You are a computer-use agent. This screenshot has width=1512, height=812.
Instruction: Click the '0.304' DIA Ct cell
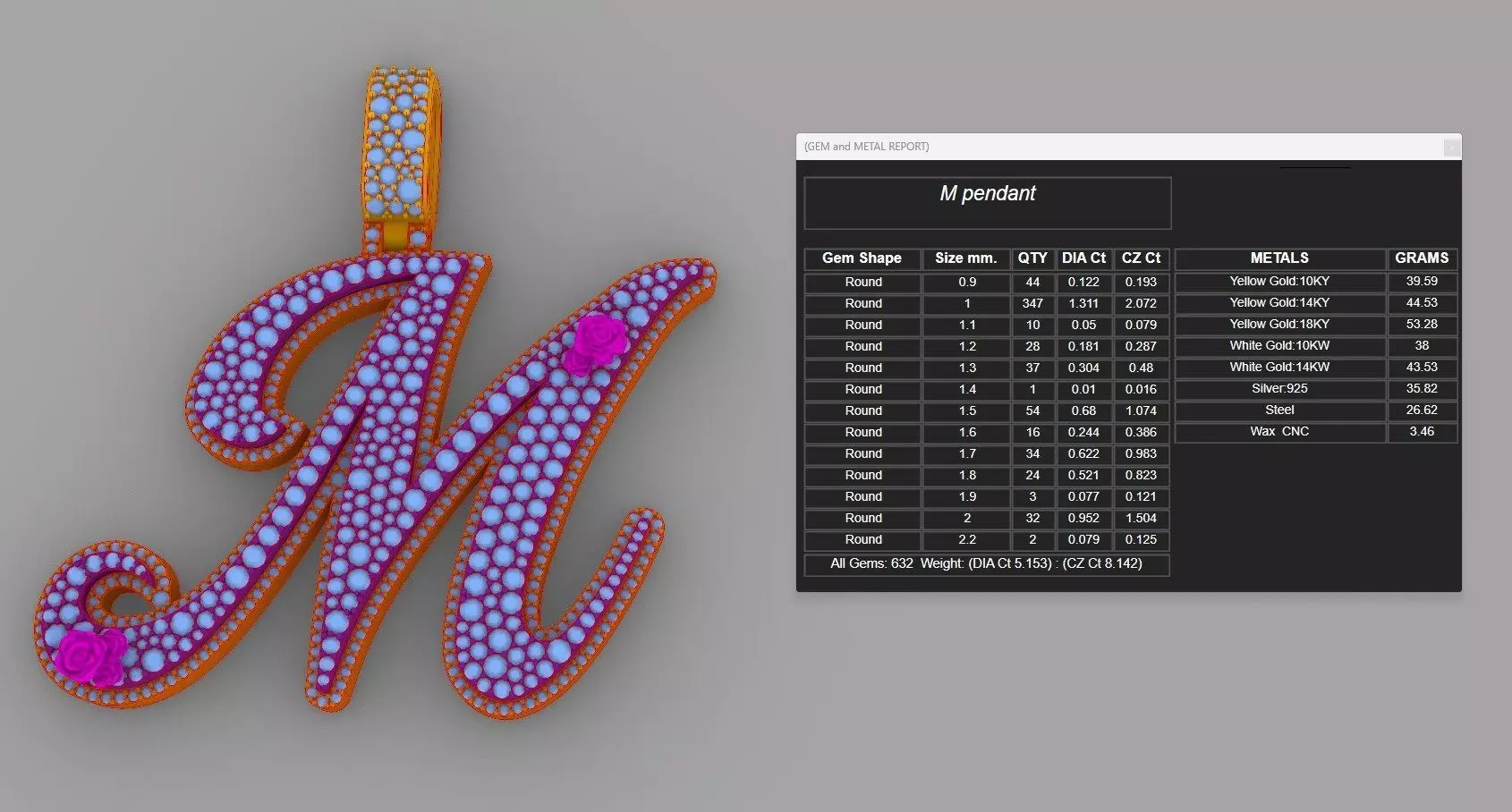1084,368
